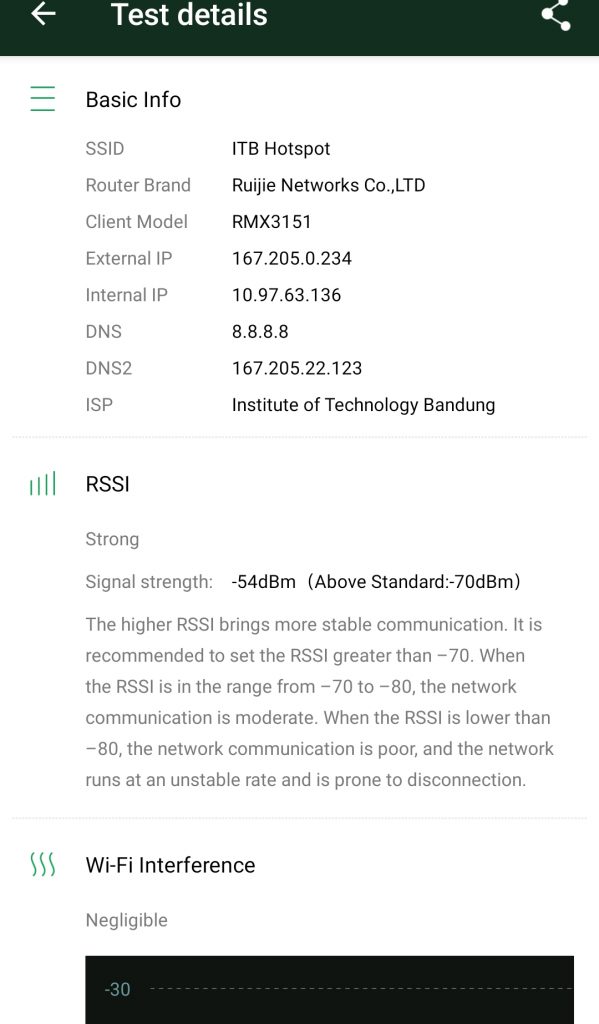
Task: Tap the -54dBm signal strength value
Action: (264, 581)
